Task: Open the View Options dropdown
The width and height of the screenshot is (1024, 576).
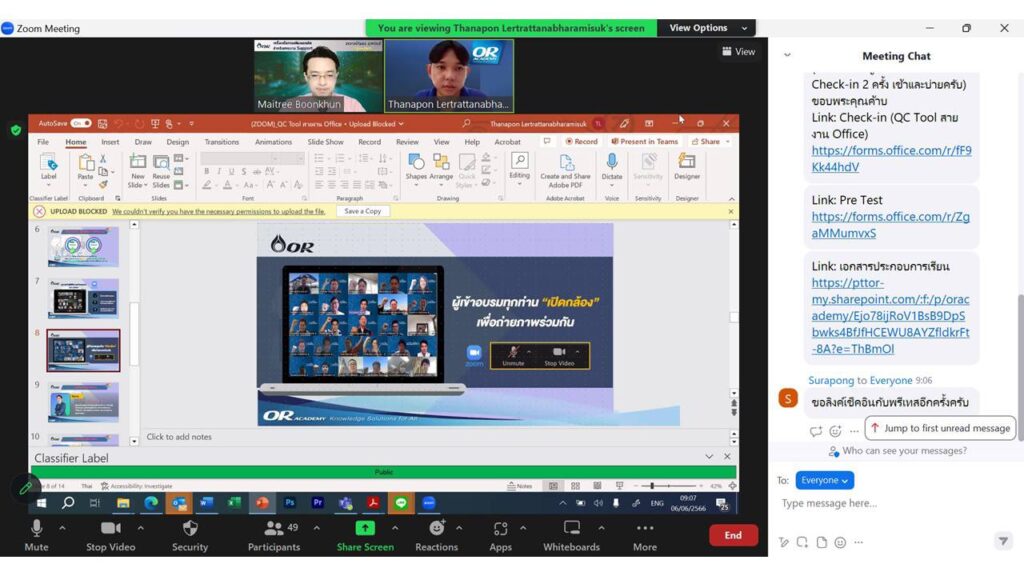Action: pos(707,28)
